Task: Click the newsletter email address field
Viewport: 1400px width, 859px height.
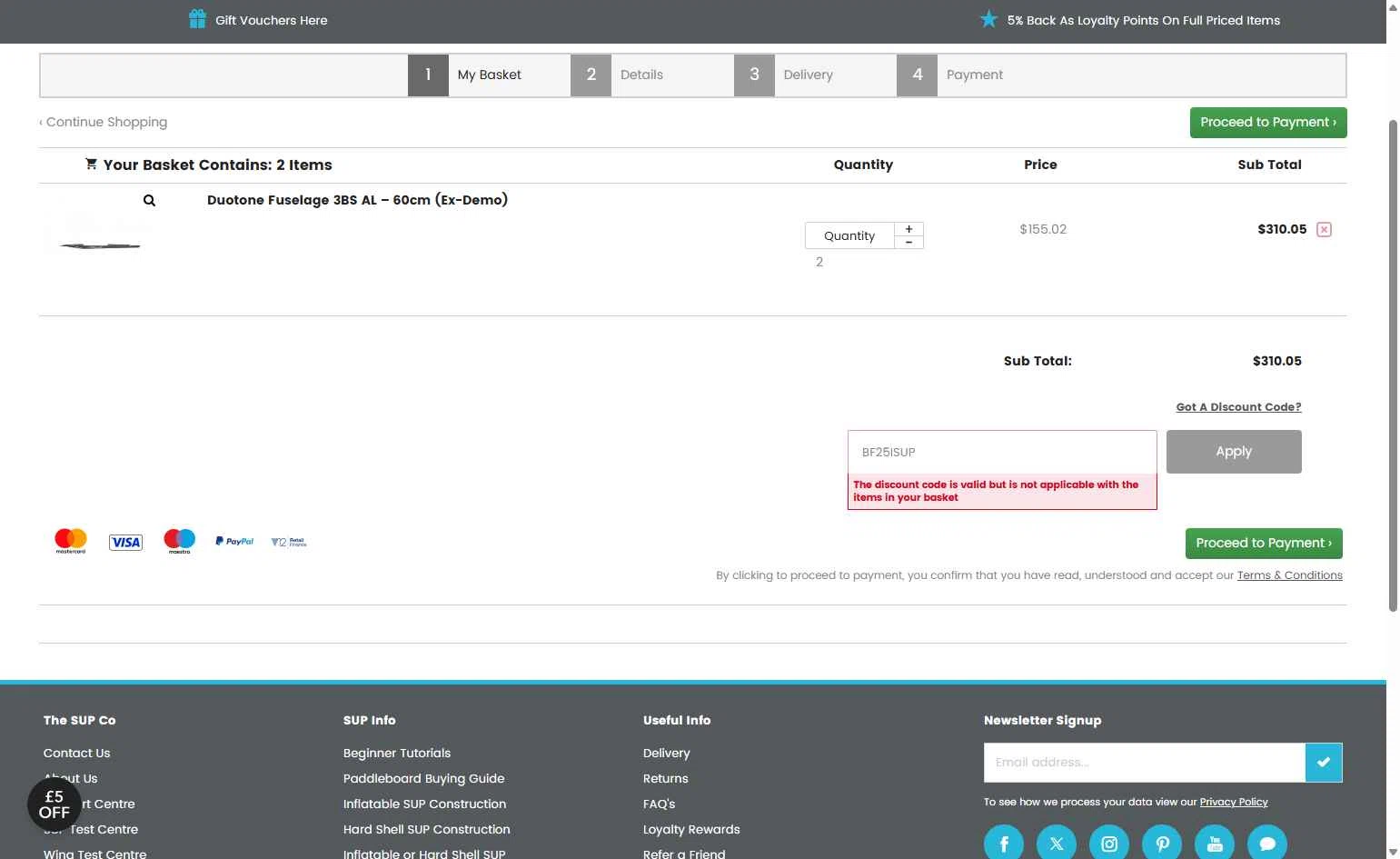Action: click(1145, 763)
